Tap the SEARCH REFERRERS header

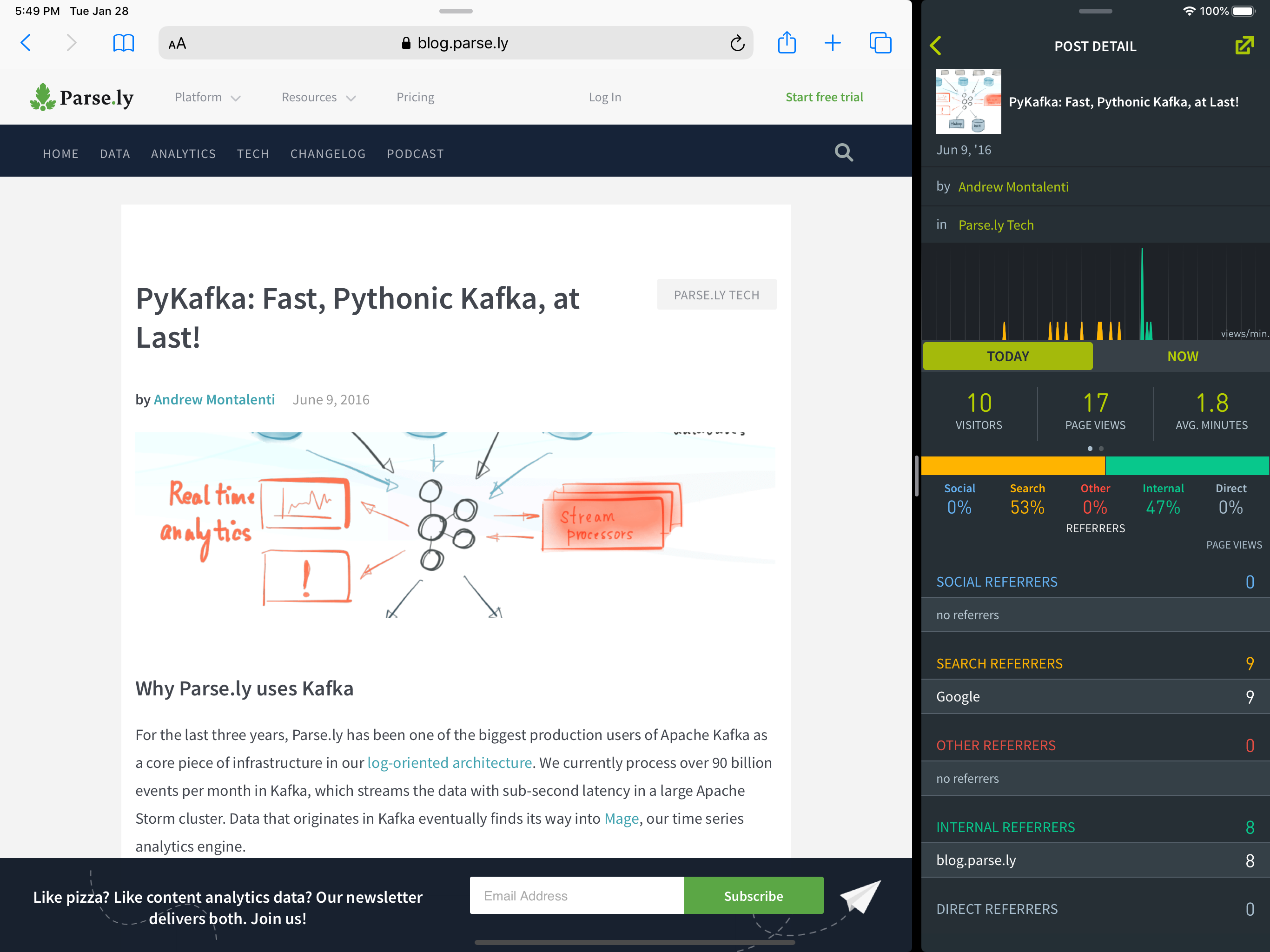pyautogui.click(x=999, y=664)
